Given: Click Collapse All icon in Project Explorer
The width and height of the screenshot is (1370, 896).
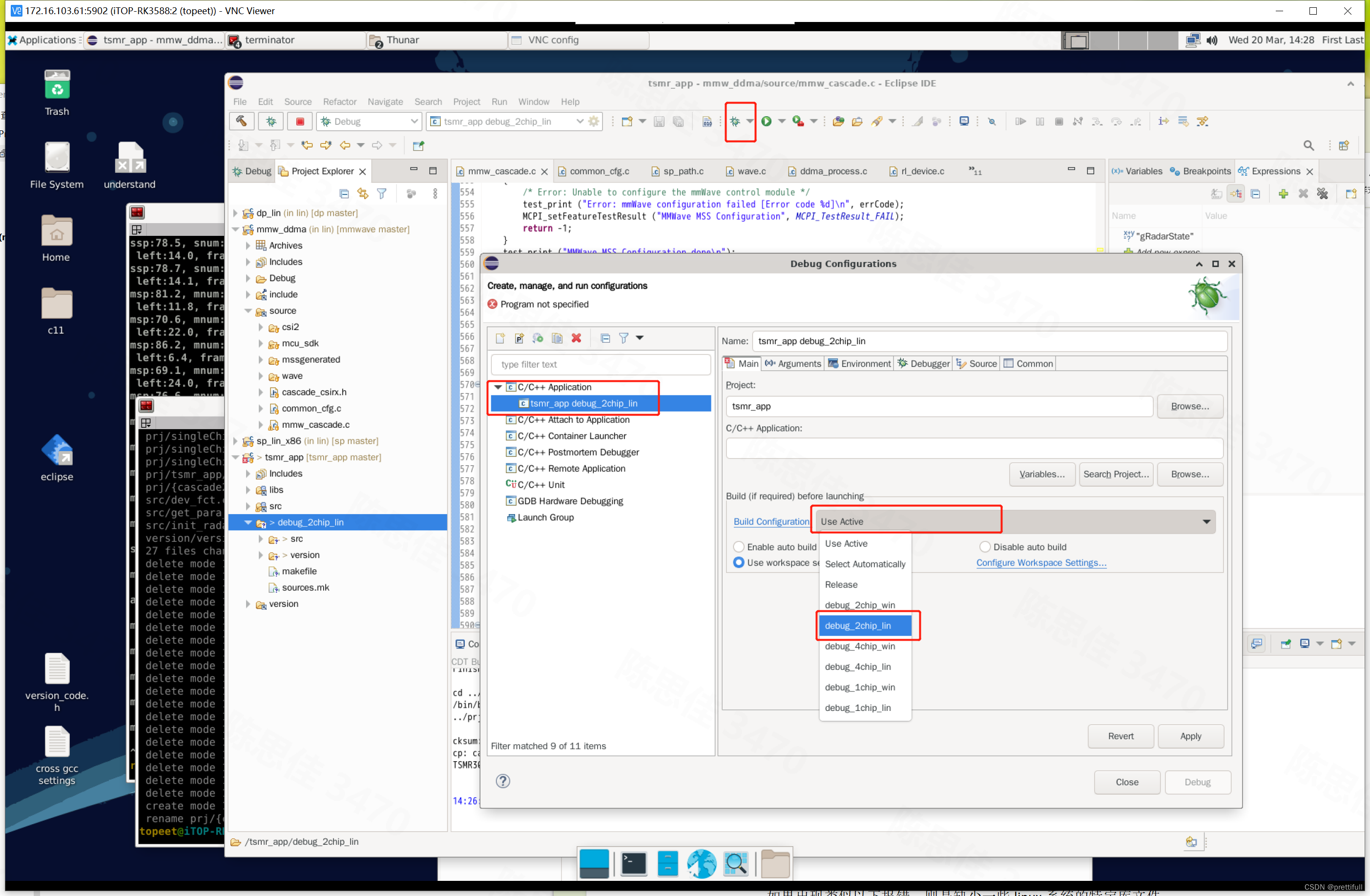Looking at the screenshot, I should [x=344, y=193].
